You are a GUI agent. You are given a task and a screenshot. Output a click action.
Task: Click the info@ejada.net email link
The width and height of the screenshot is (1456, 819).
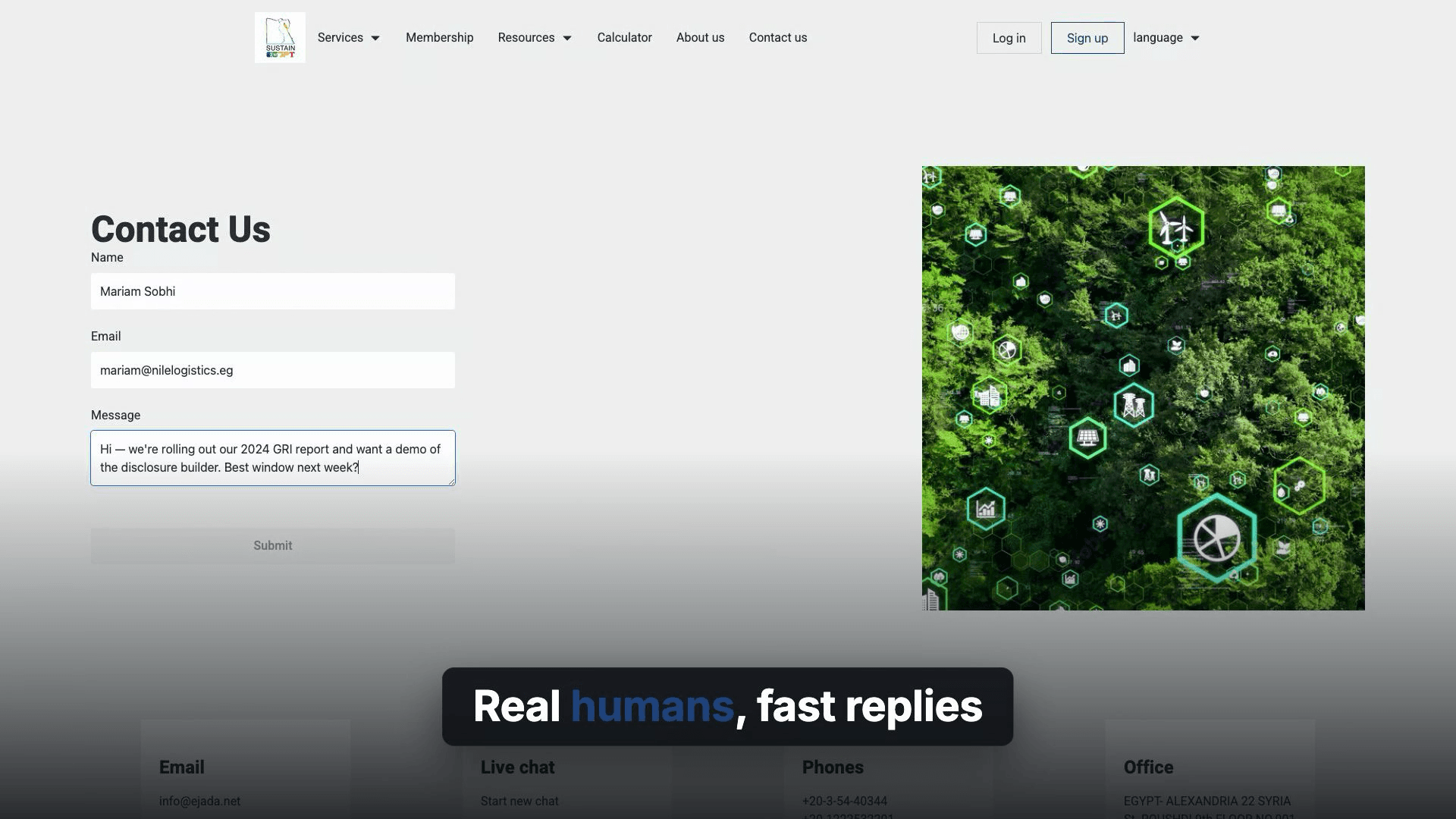coord(199,801)
